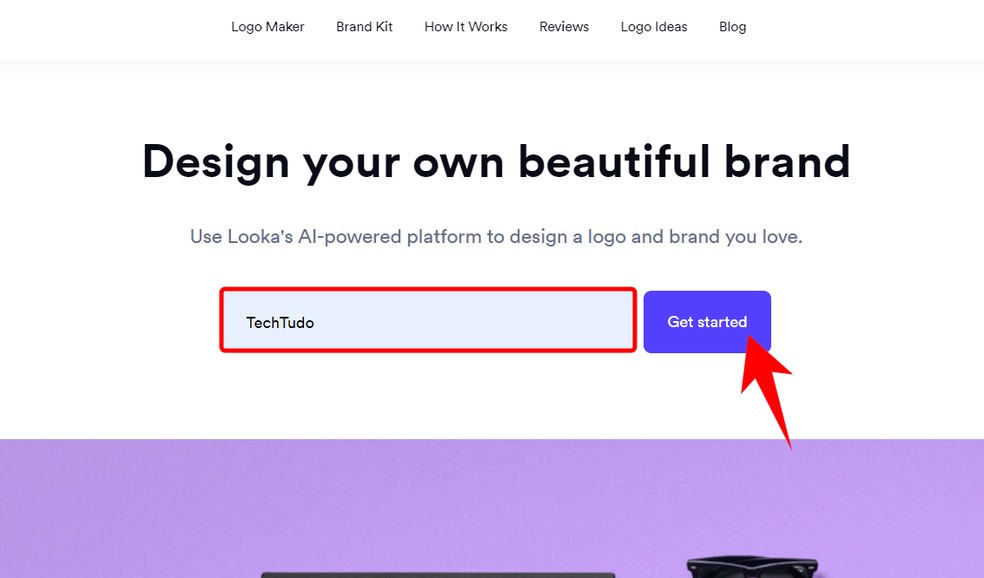Select the TechTudo text in the input box
Screen dimensions: 984x578
280,322
